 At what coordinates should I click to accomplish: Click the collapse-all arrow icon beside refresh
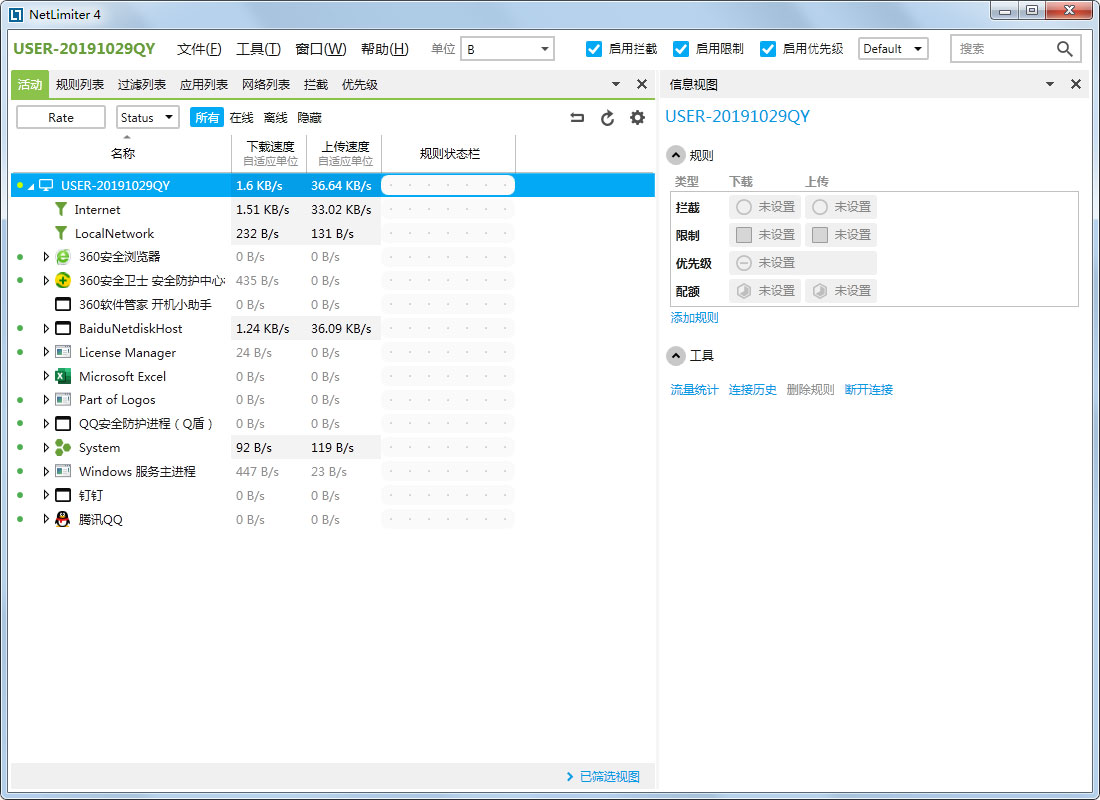[x=577, y=118]
